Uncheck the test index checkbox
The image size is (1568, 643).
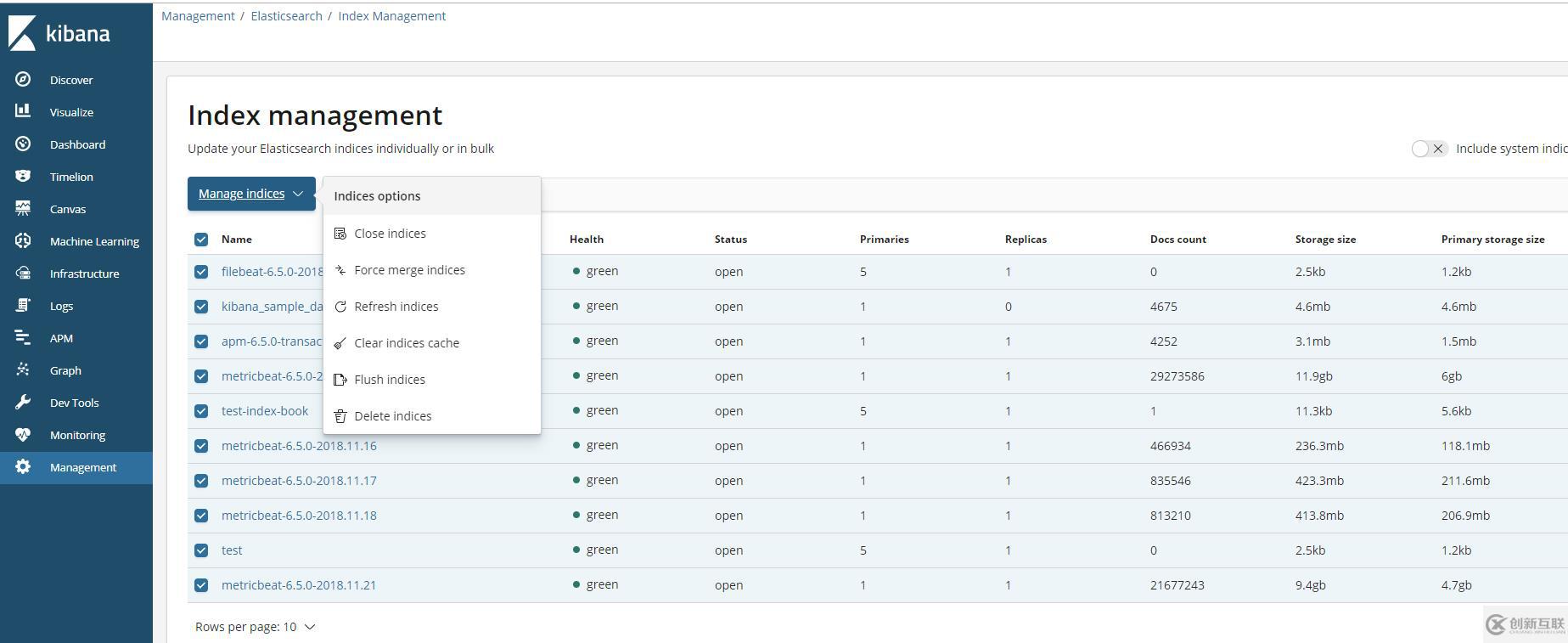coord(201,550)
